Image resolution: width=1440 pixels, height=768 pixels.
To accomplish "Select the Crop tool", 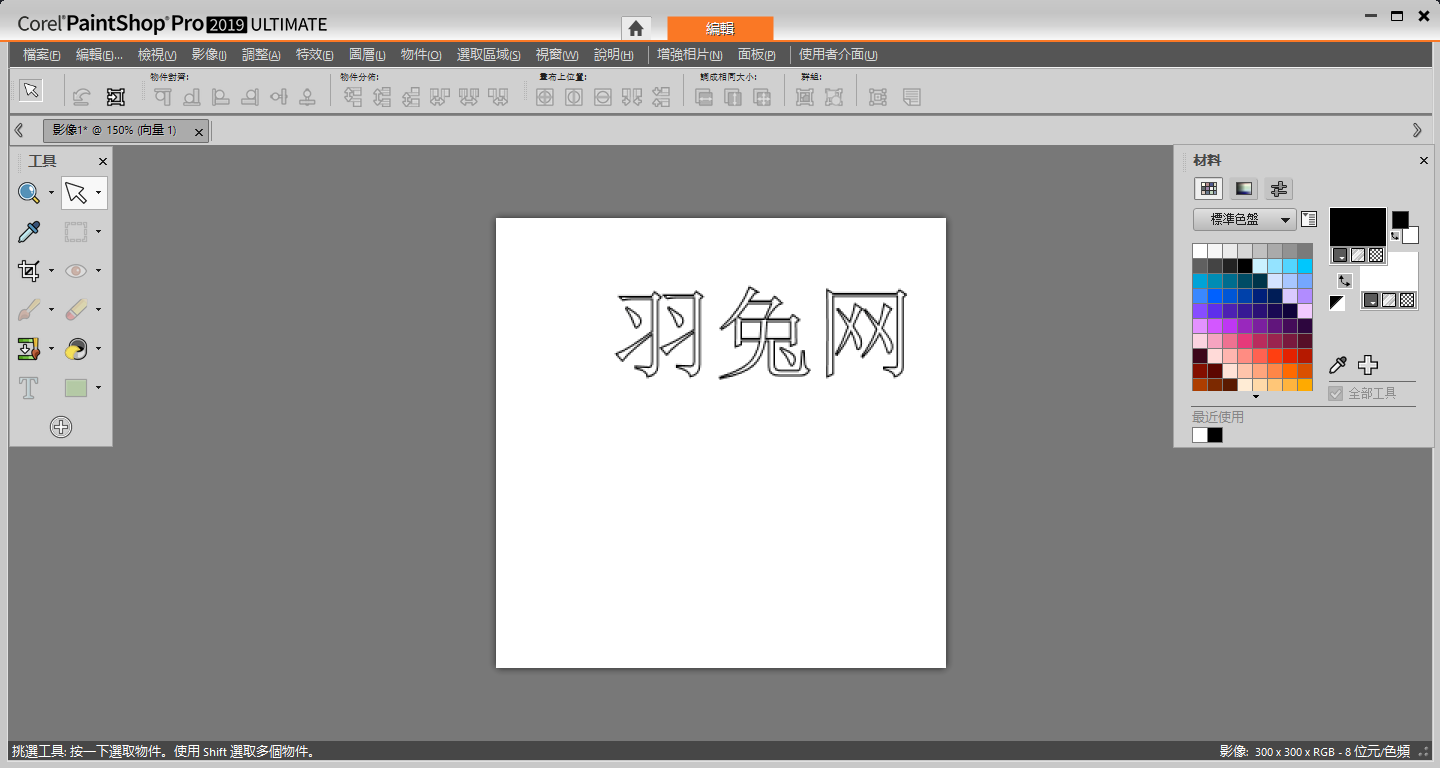I will [x=29, y=270].
